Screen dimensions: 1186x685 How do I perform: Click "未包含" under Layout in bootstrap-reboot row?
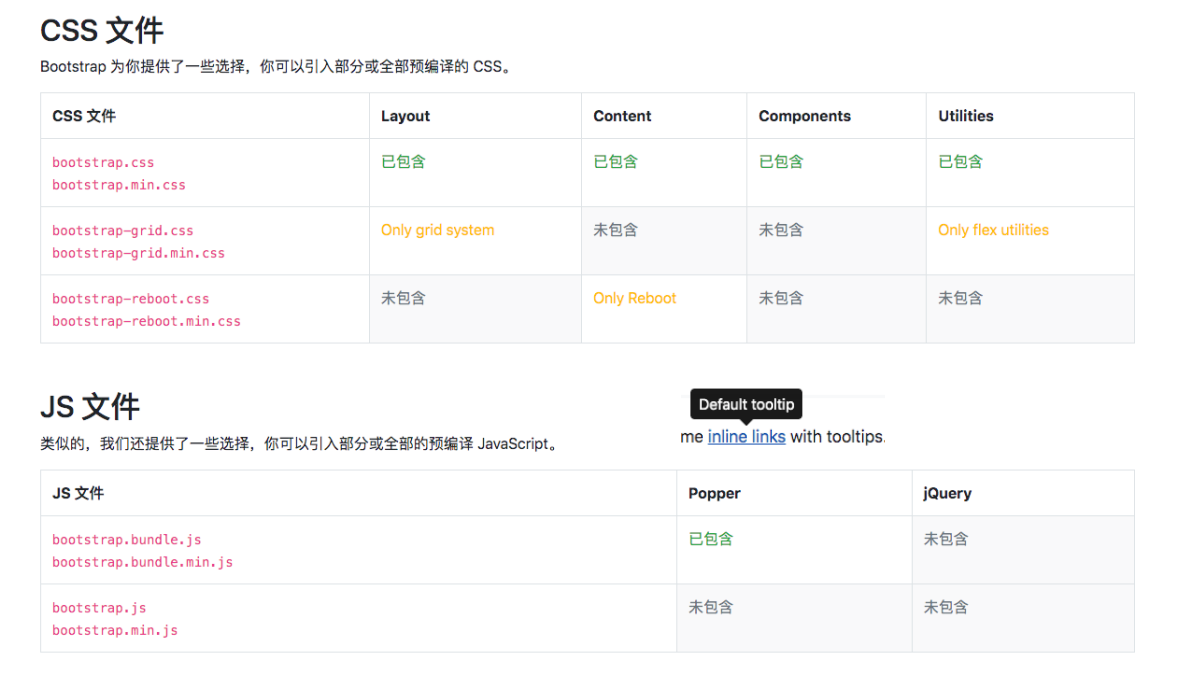[x=403, y=298]
